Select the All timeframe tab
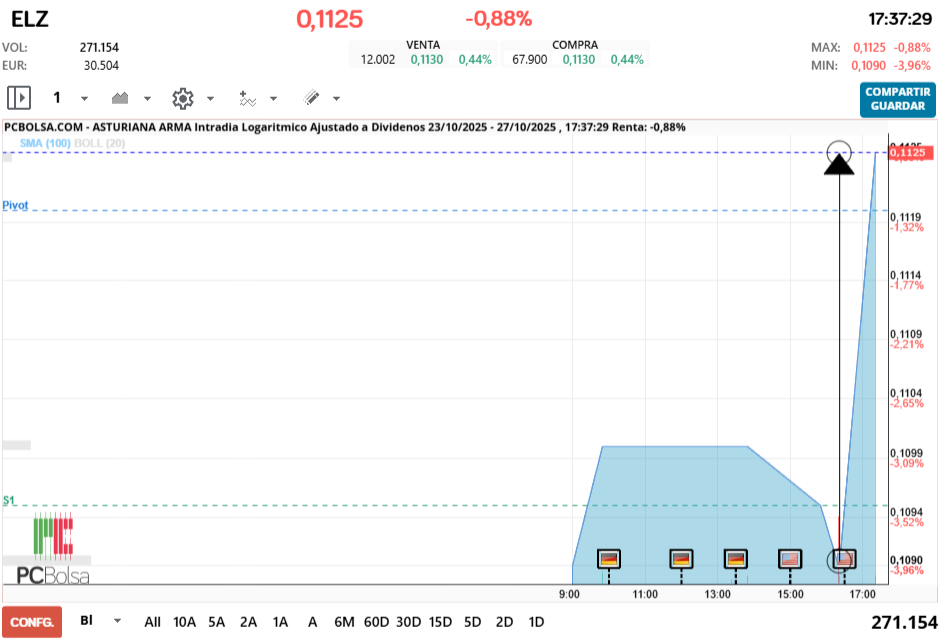Screen dimensions: 951x643 [x=152, y=622]
